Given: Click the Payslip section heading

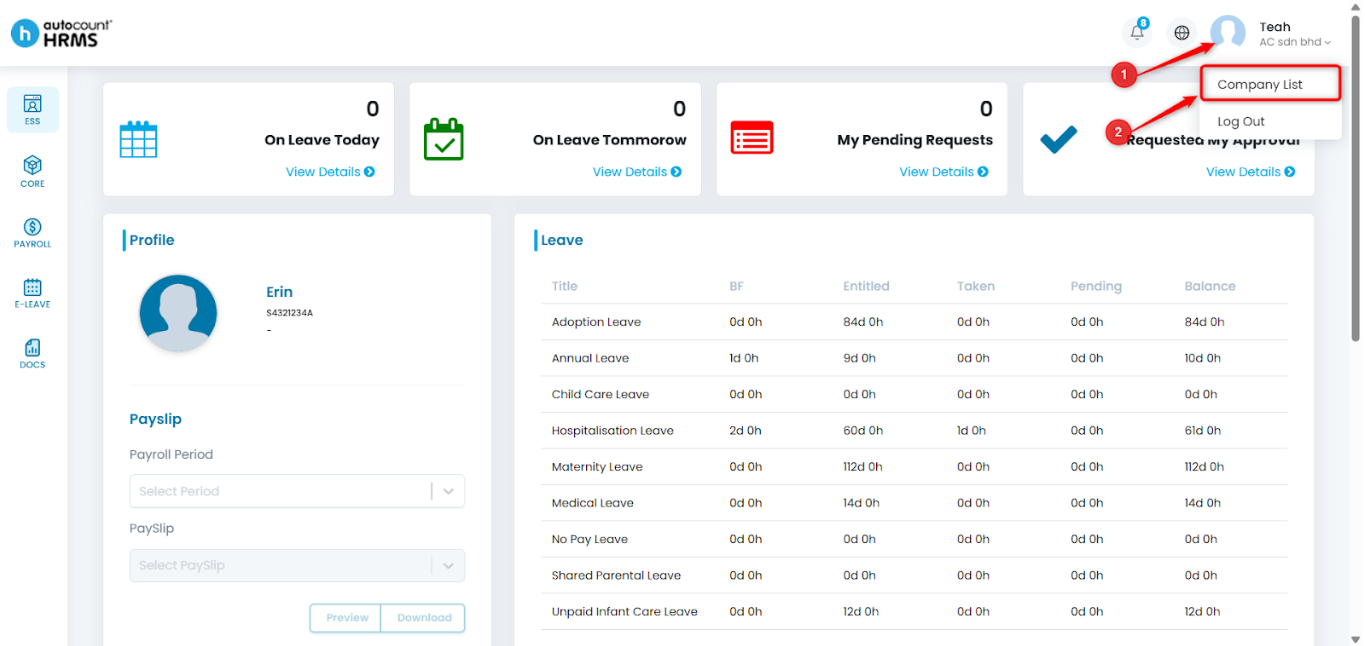Looking at the screenshot, I should [155, 419].
